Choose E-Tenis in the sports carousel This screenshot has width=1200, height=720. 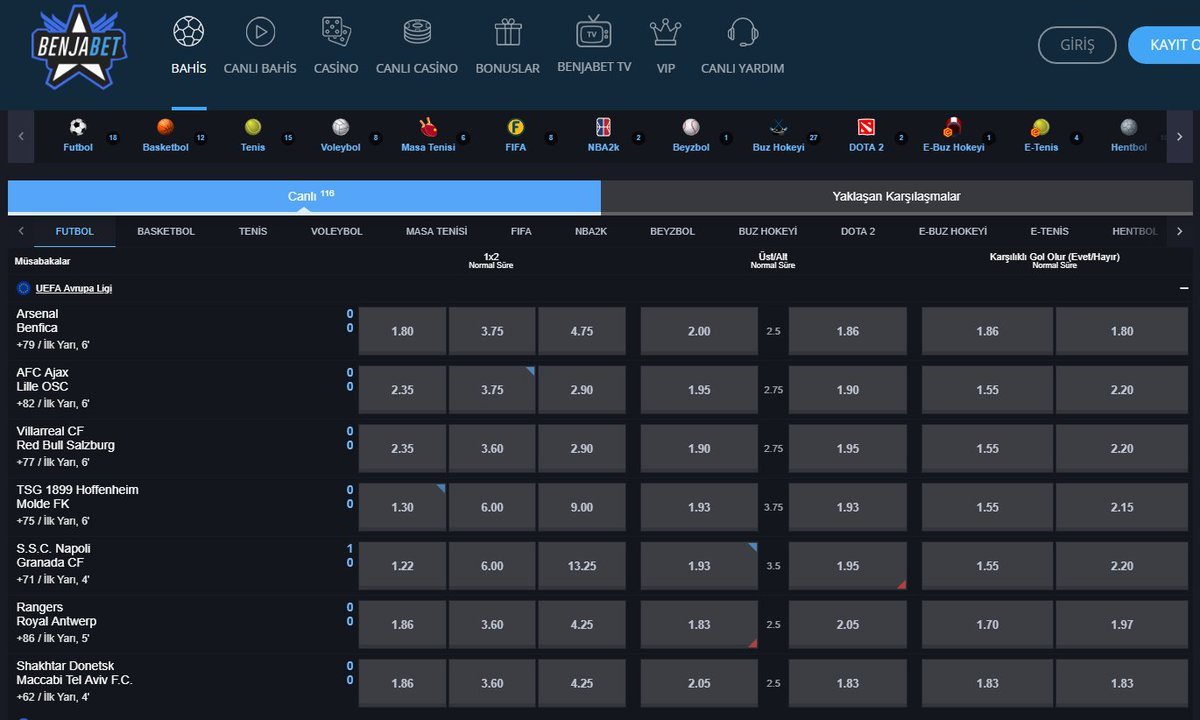[1041, 136]
